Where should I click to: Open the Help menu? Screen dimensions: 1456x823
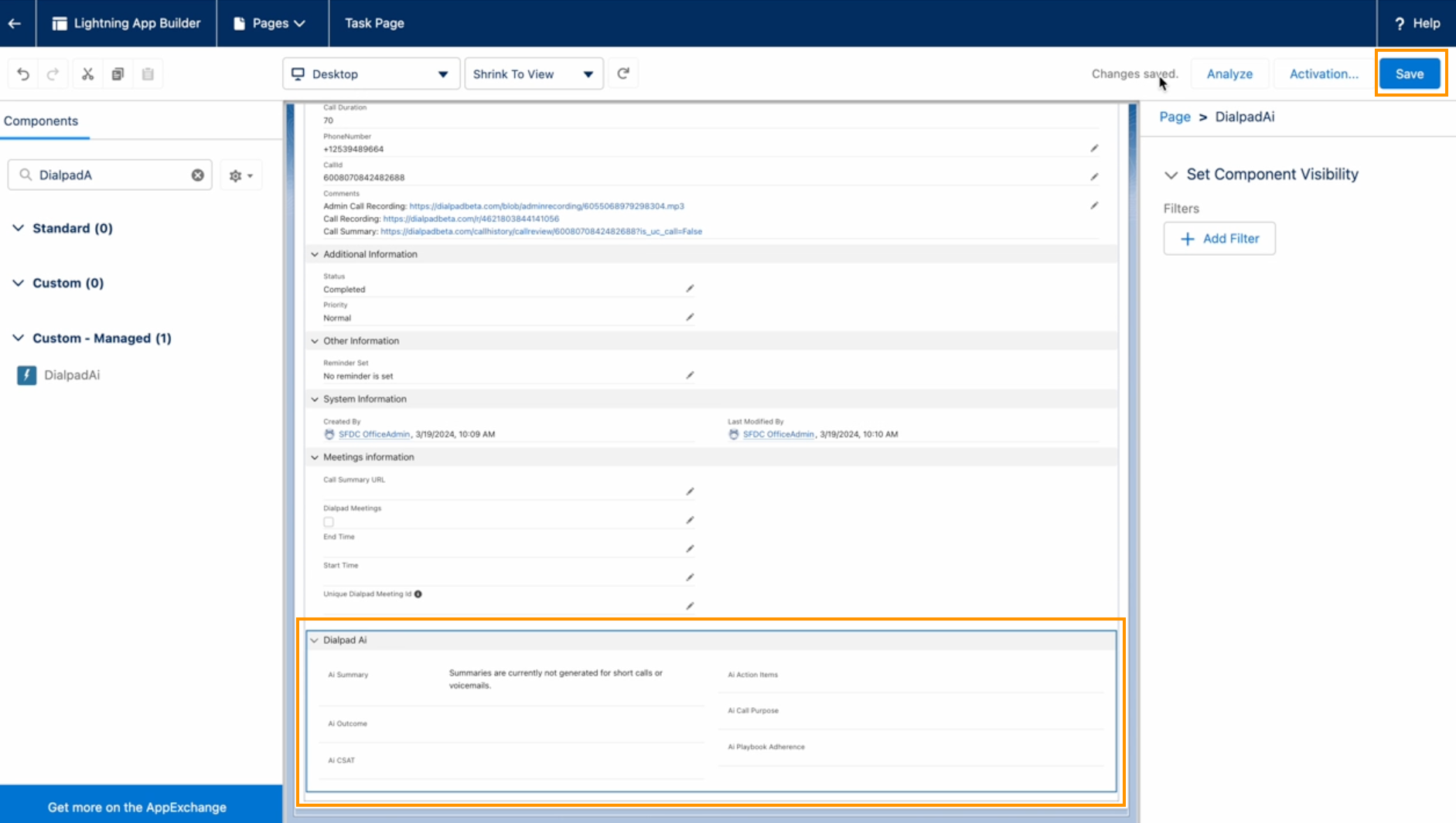[1417, 23]
